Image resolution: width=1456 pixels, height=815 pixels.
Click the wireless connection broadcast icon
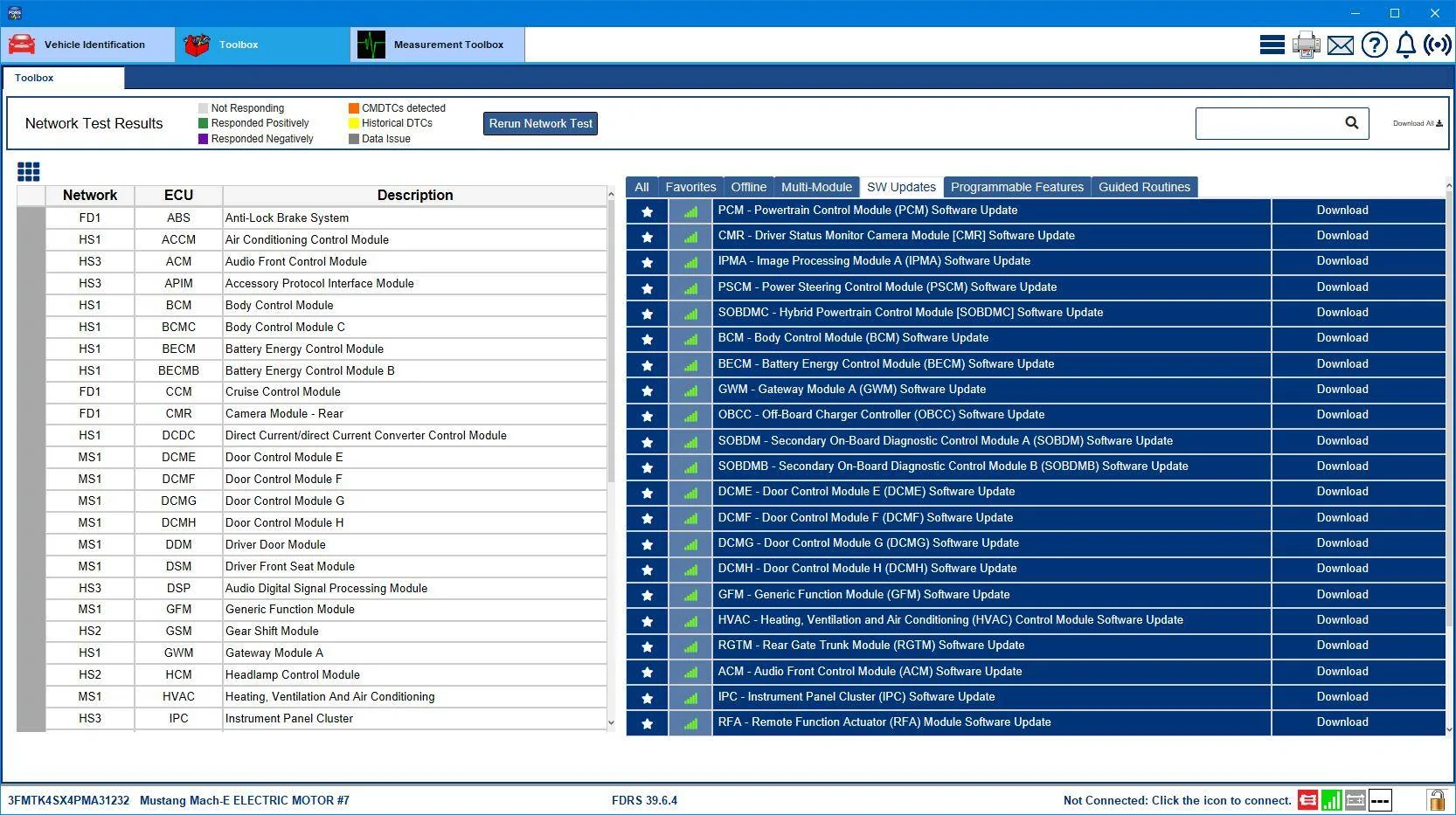point(1437,45)
